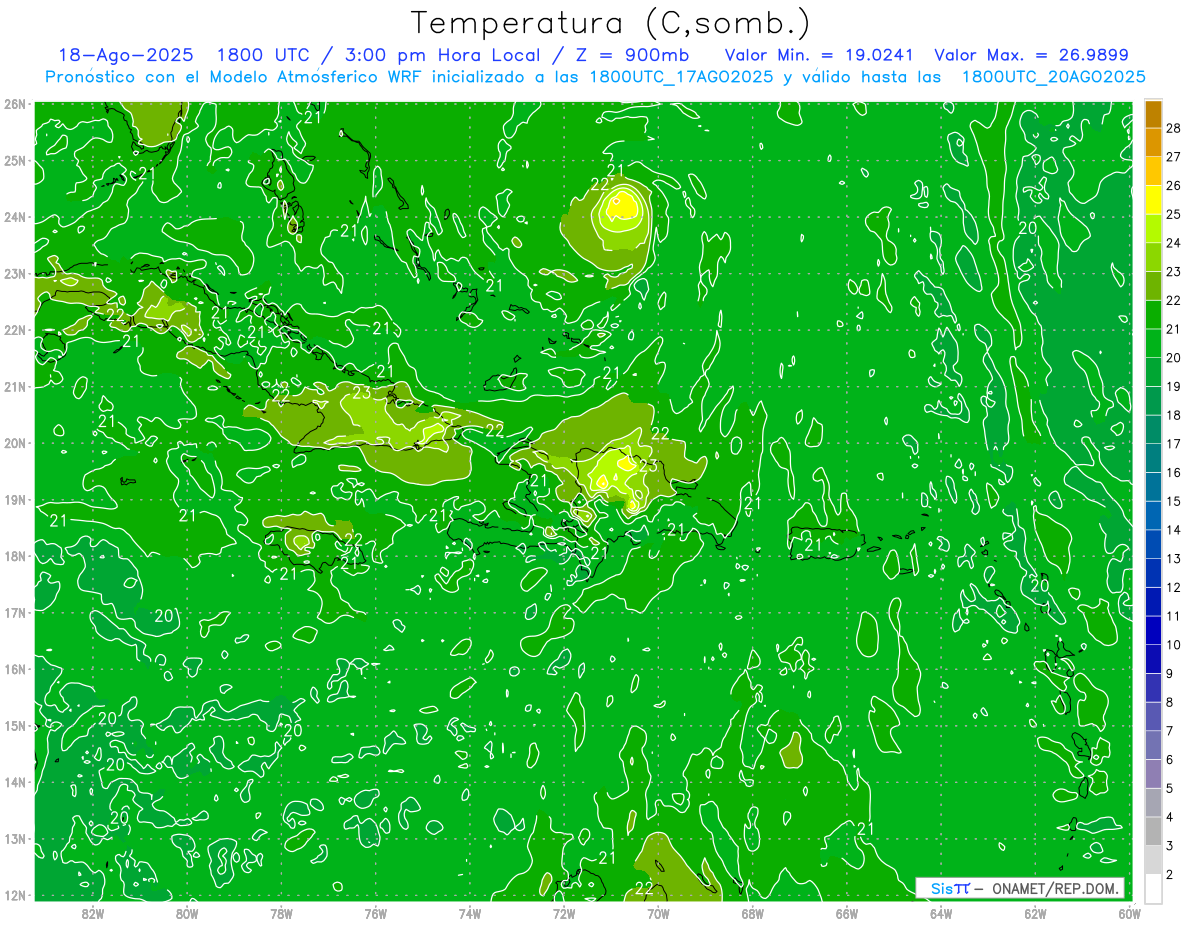
Task: Click the '12' colorbar value label
Action: (1173, 587)
